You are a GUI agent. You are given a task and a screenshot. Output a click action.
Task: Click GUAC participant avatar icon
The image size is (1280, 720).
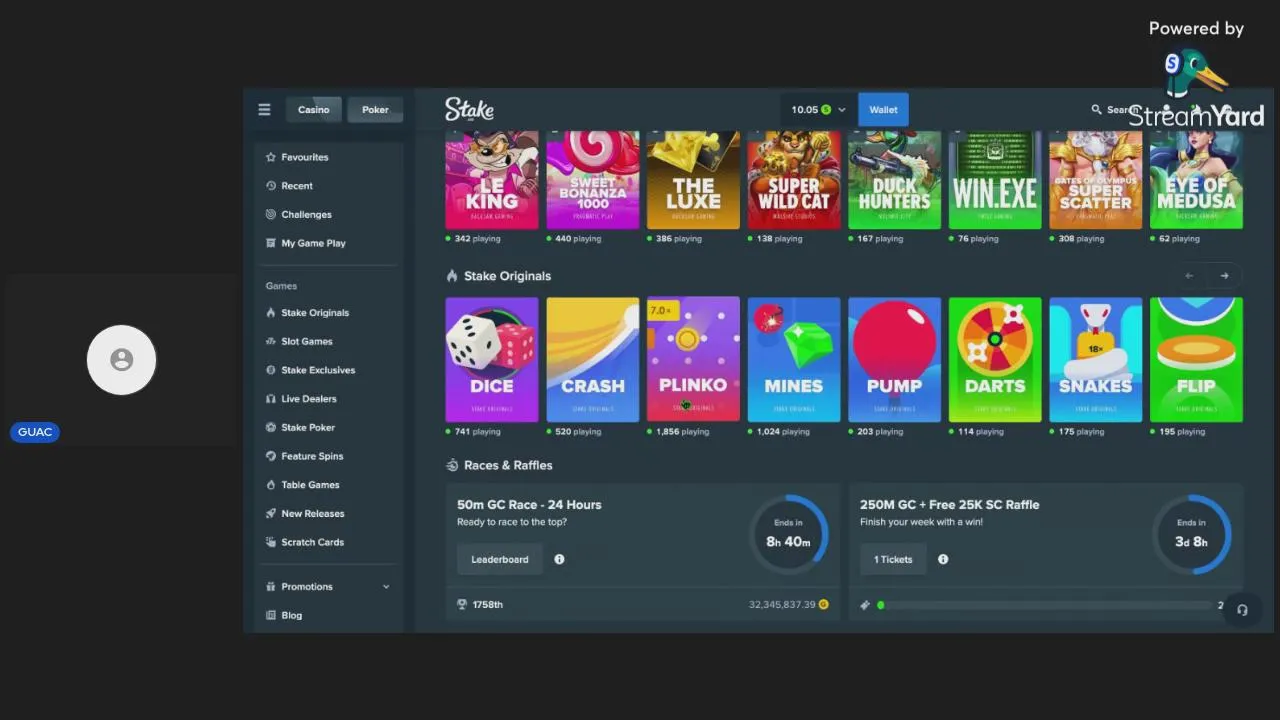[x=122, y=360]
